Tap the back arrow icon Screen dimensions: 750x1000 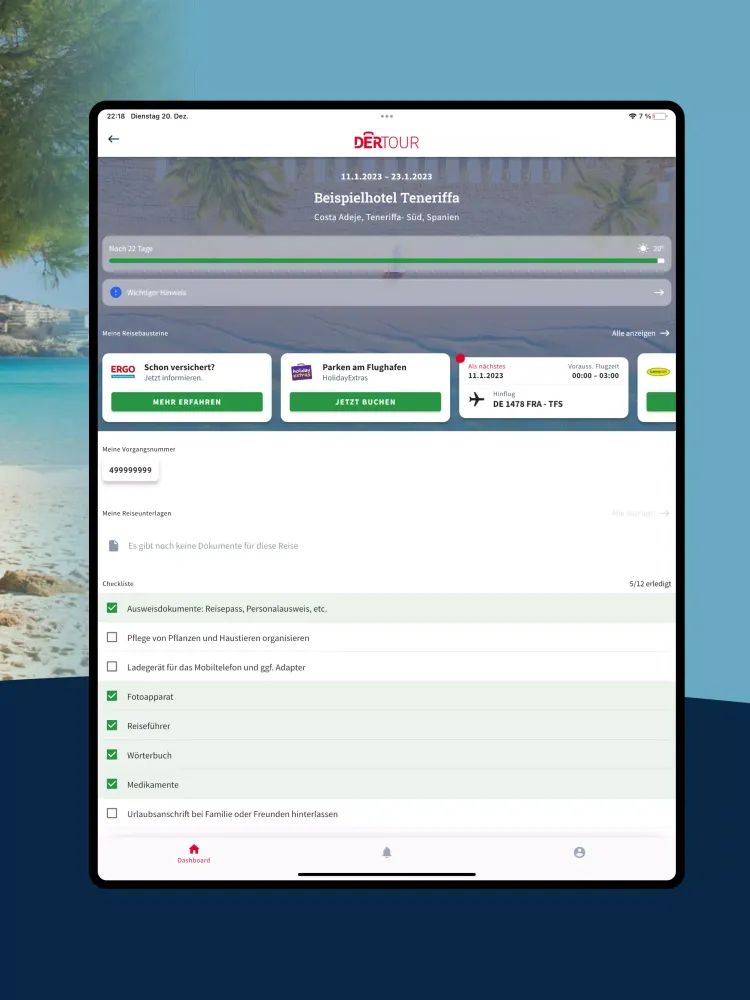coord(114,139)
